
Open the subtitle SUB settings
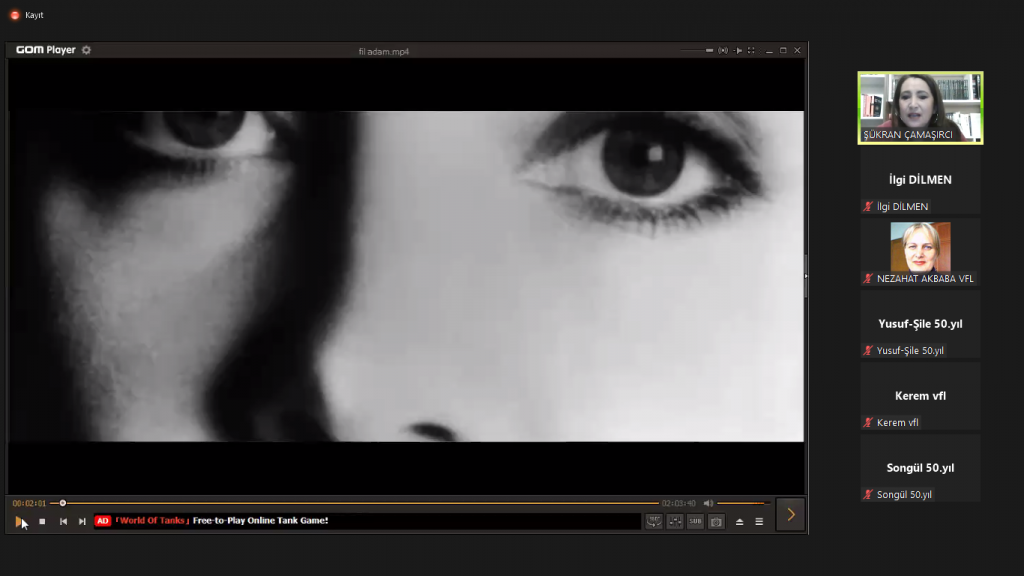pos(695,521)
